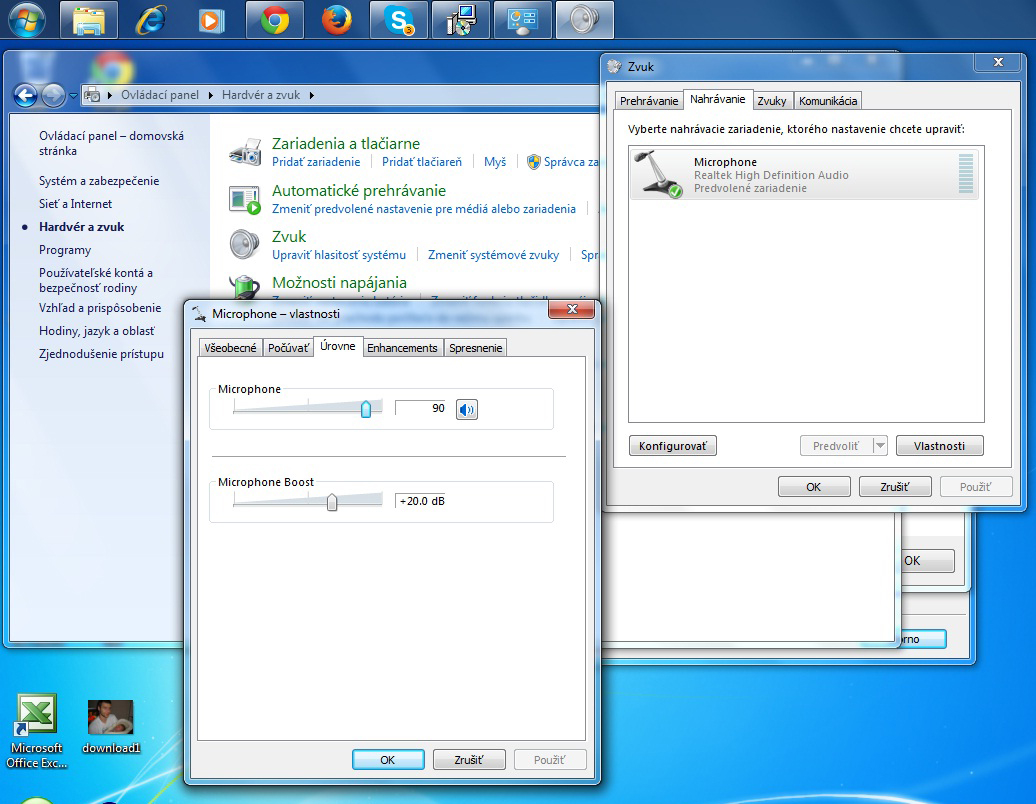Open the Počúvať tab
Screen dimensions: 1036x804
[x=288, y=348]
